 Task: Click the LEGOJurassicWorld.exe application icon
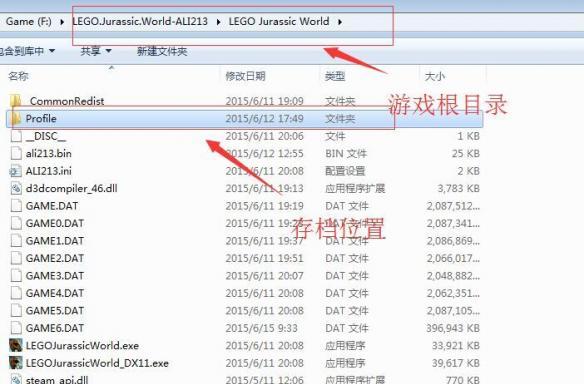(16, 346)
